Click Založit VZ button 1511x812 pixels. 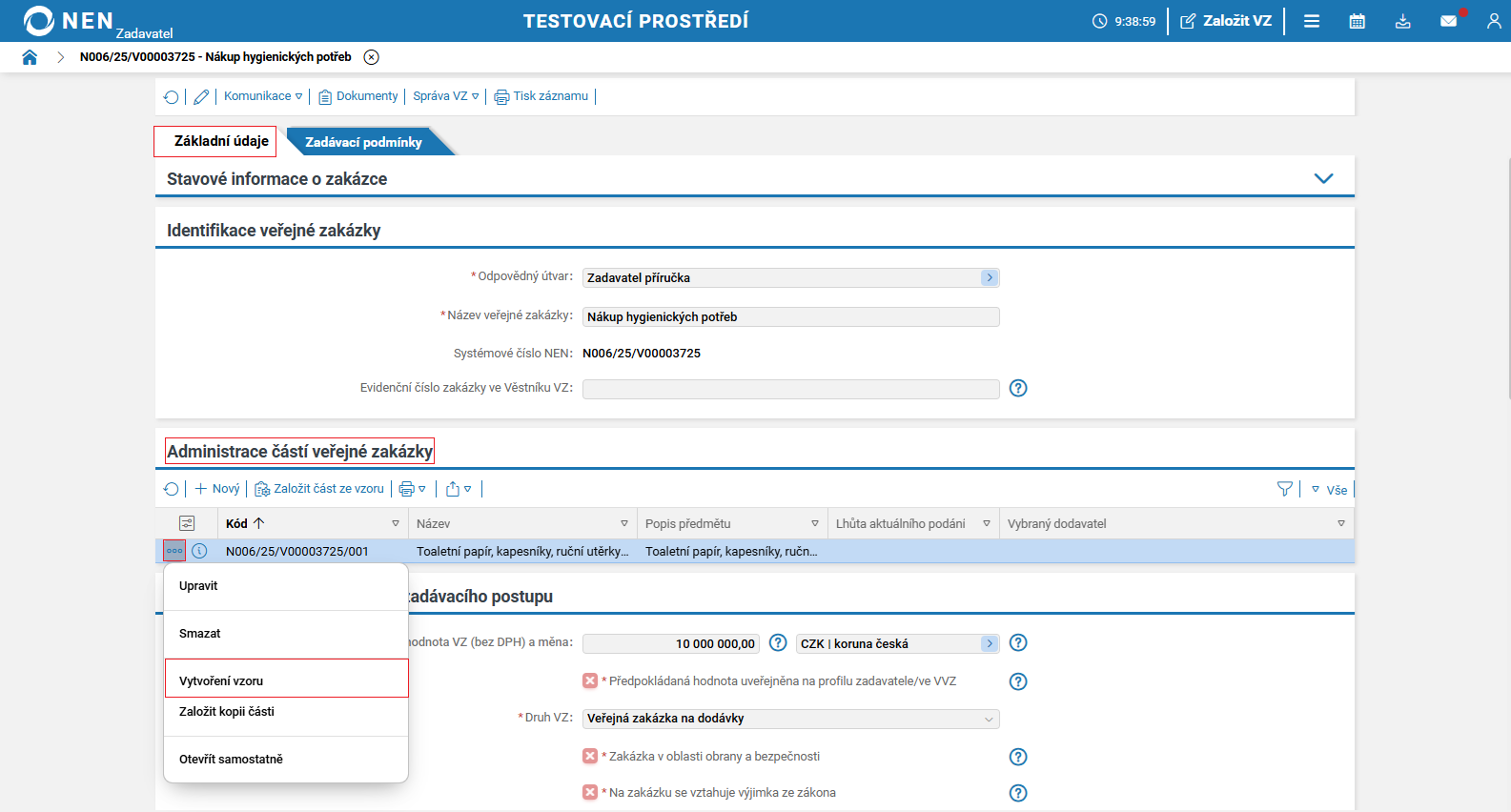click(x=1226, y=21)
